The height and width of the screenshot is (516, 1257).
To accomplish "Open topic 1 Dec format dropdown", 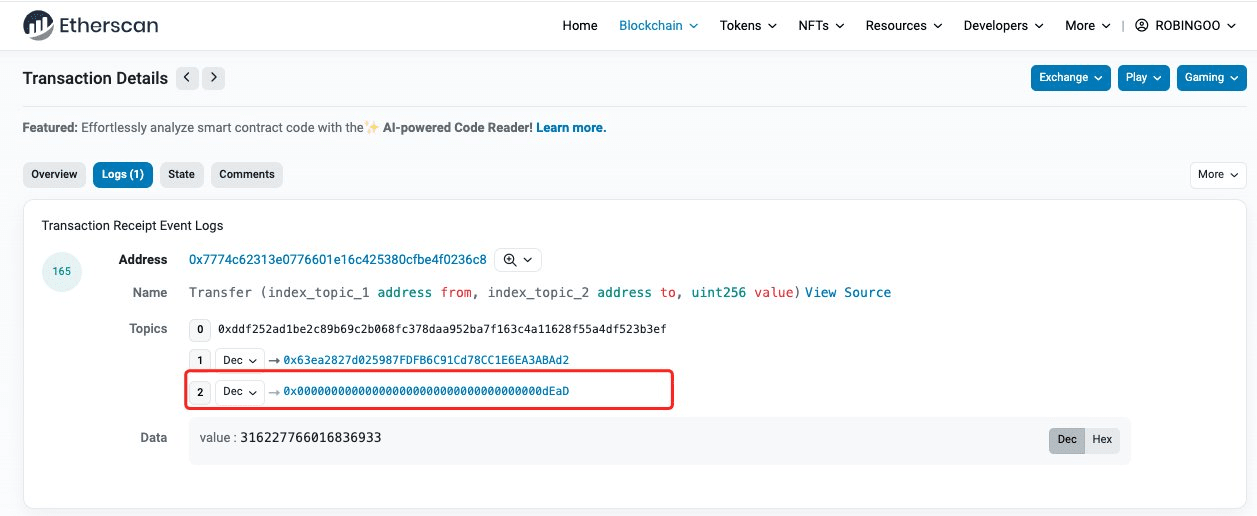I will 240,360.
